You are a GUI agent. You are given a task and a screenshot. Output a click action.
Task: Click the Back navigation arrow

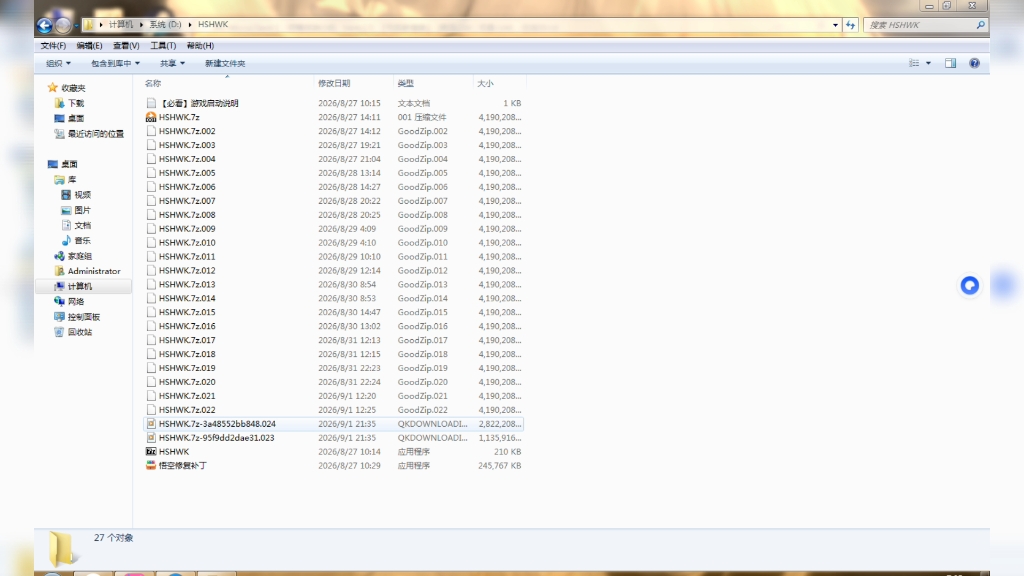click(x=44, y=25)
